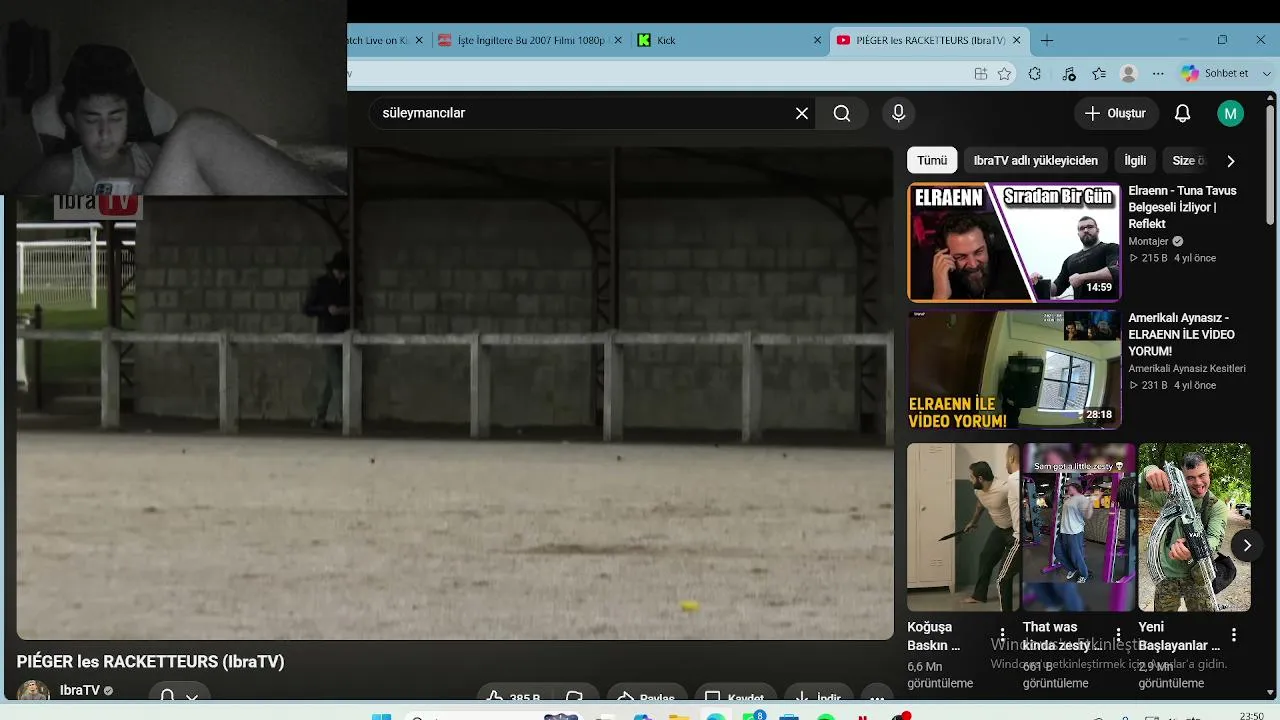Click the Oluştur create button
1280x720 pixels.
[x=1116, y=113]
